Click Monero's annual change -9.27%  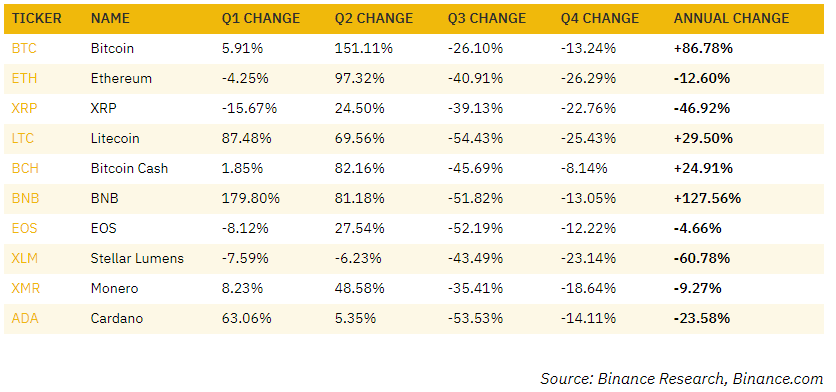[697, 289]
